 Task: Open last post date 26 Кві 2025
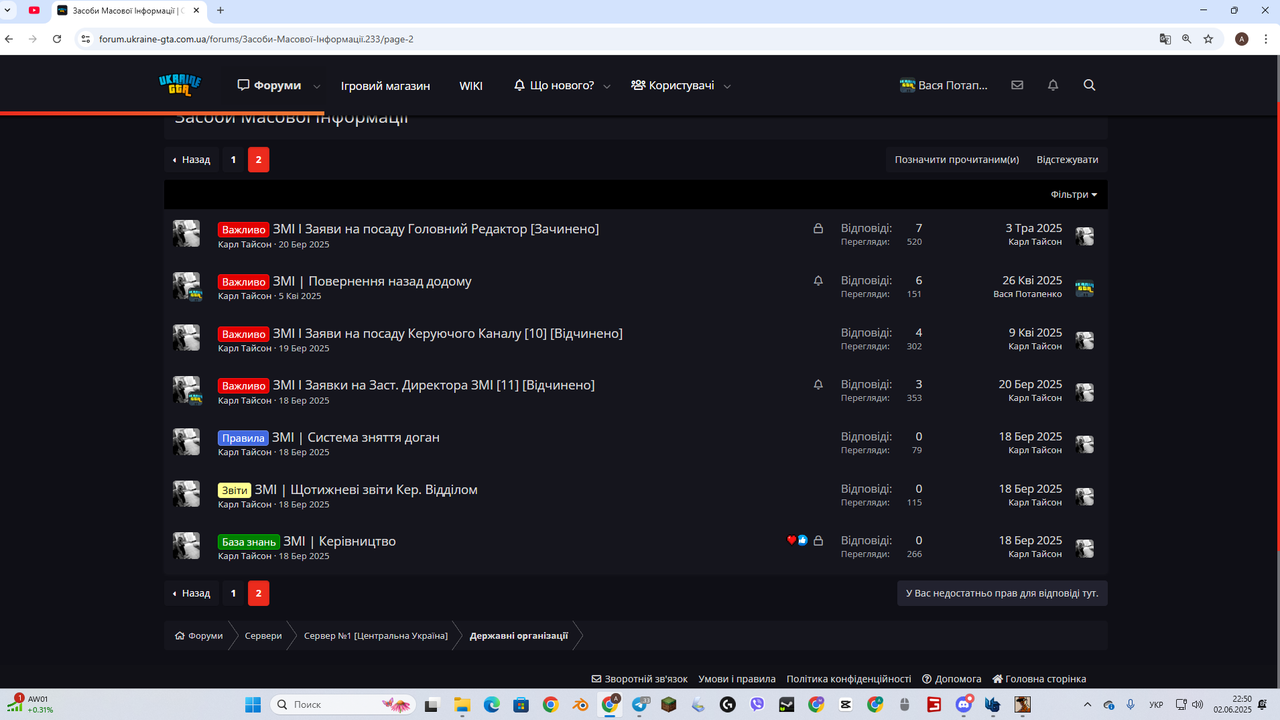click(1032, 280)
